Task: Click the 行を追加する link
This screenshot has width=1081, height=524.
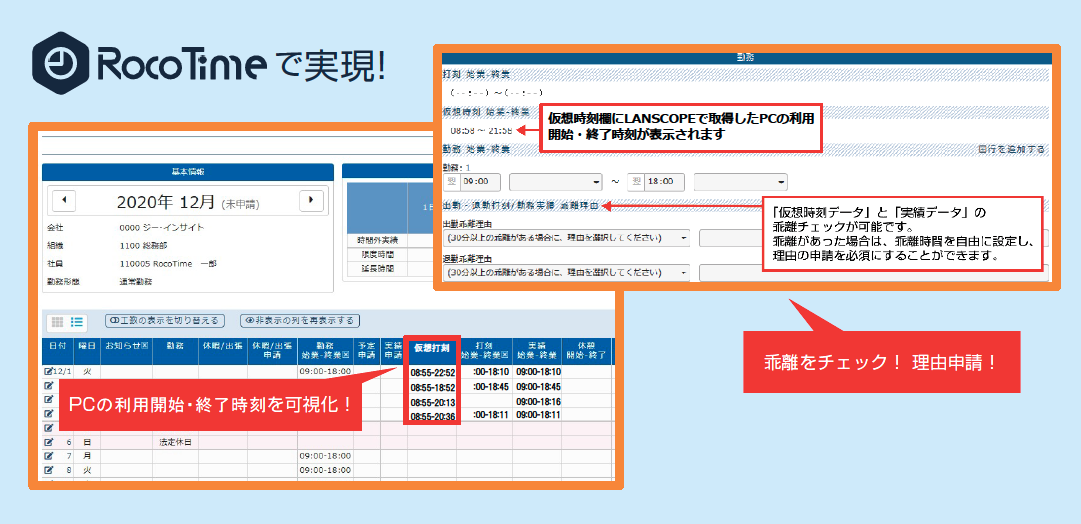Action: pyautogui.click(x=1011, y=149)
